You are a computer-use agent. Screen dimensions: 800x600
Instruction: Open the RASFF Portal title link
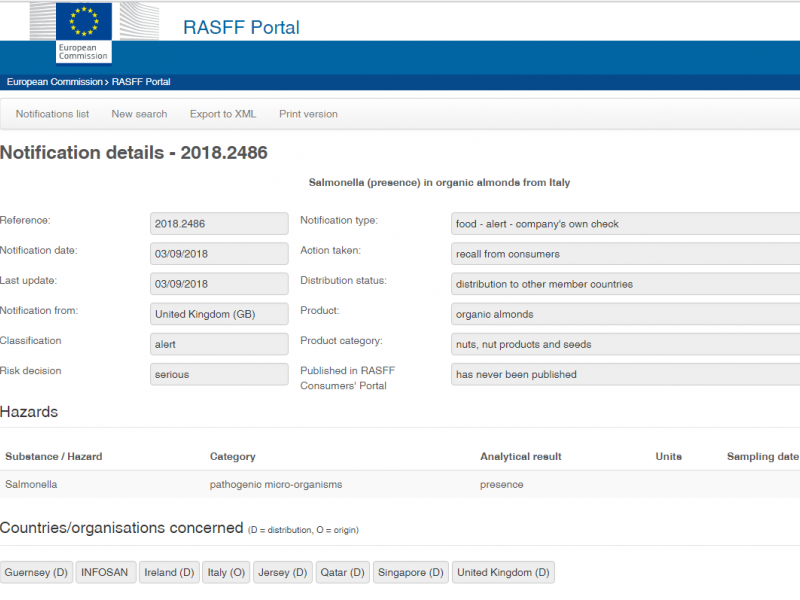(x=241, y=28)
